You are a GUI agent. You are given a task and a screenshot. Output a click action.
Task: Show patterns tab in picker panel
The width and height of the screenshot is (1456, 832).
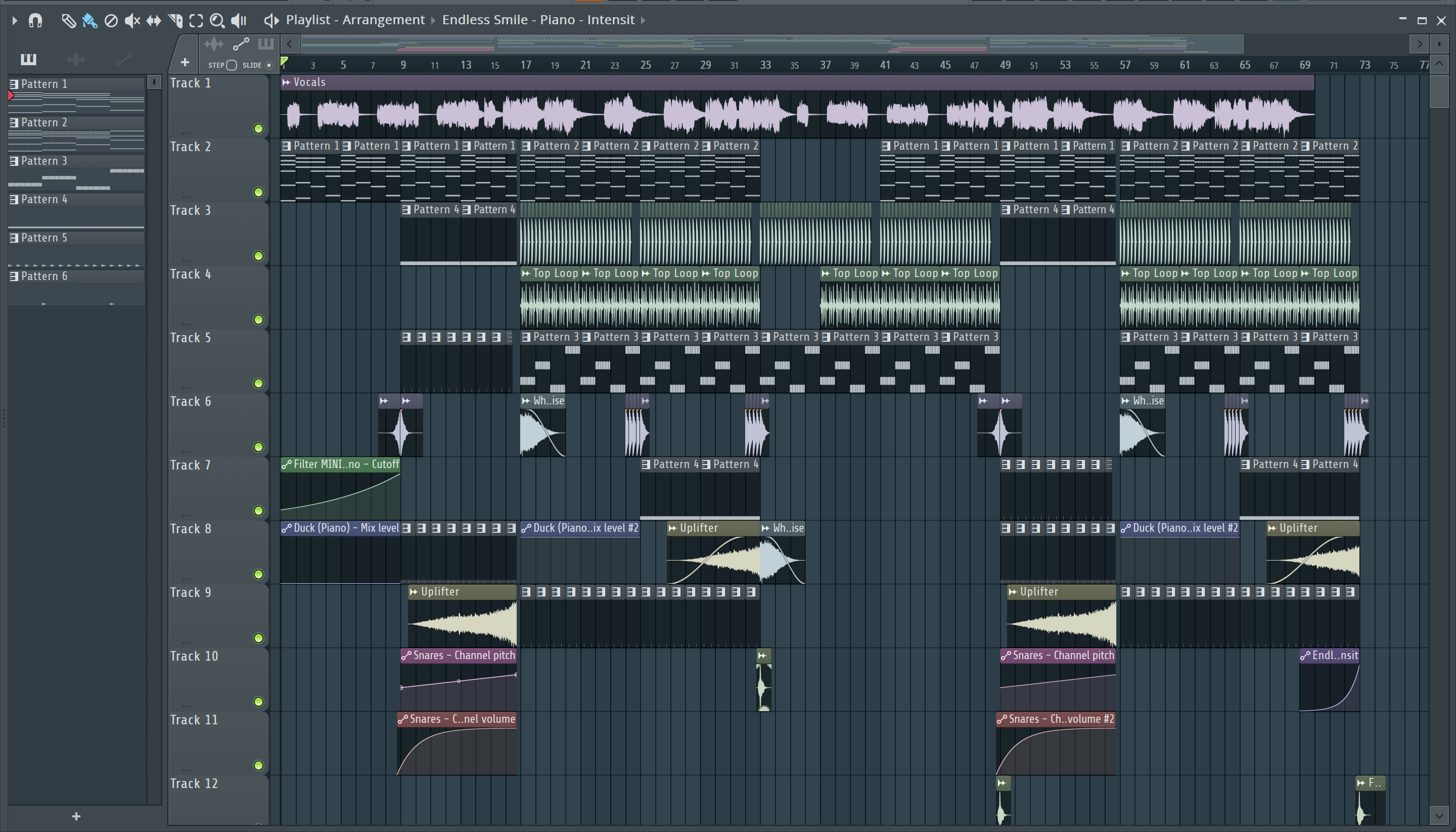28,59
